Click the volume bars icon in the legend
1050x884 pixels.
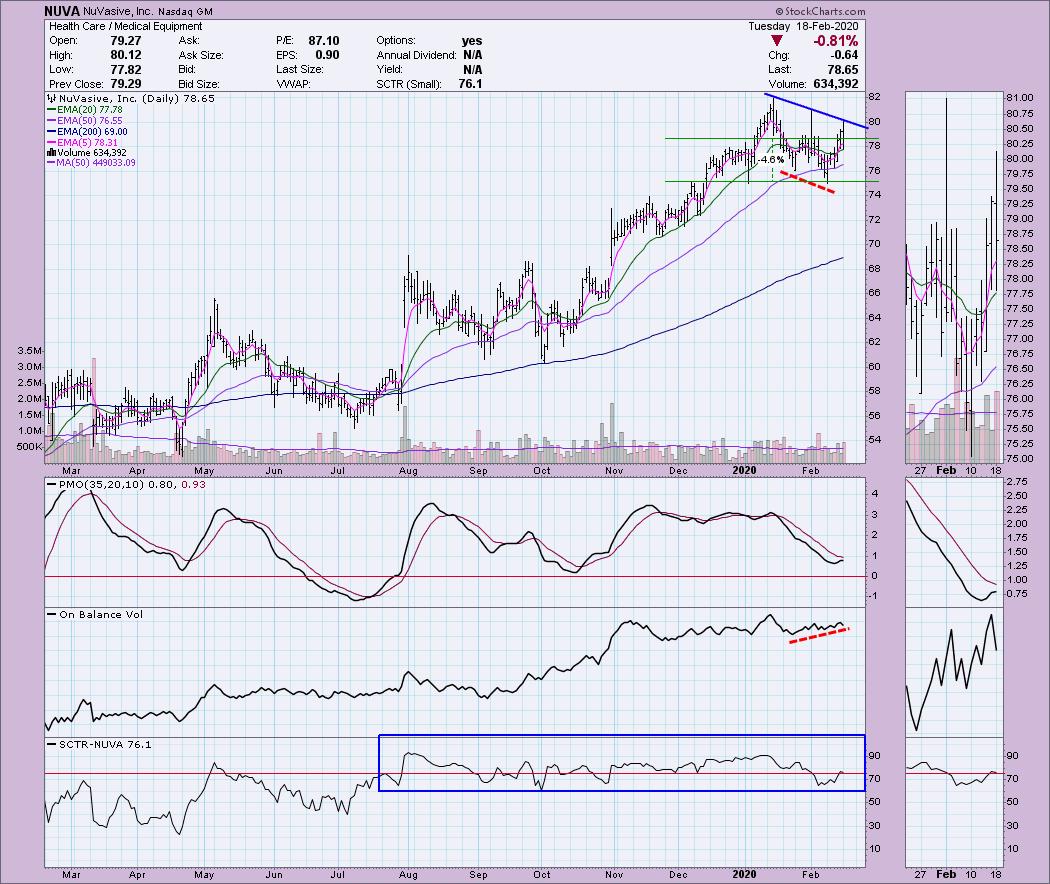[x=51, y=153]
